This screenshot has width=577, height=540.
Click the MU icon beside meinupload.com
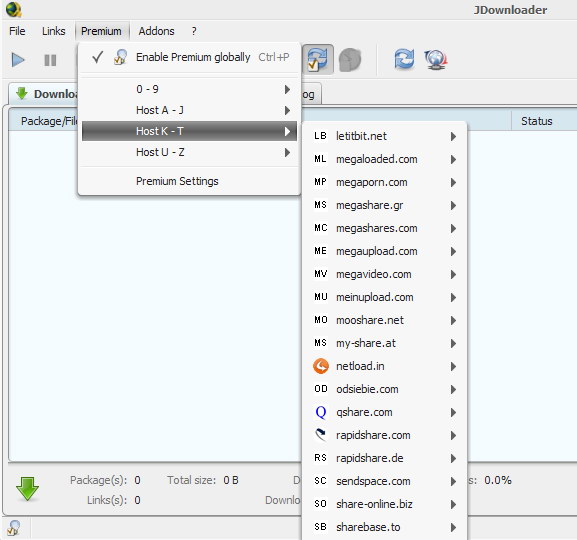click(x=321, y=297)
